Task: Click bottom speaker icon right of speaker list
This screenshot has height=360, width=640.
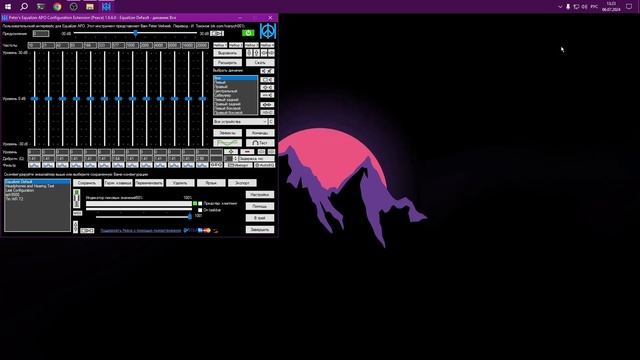Action: [x=267, y=112]
